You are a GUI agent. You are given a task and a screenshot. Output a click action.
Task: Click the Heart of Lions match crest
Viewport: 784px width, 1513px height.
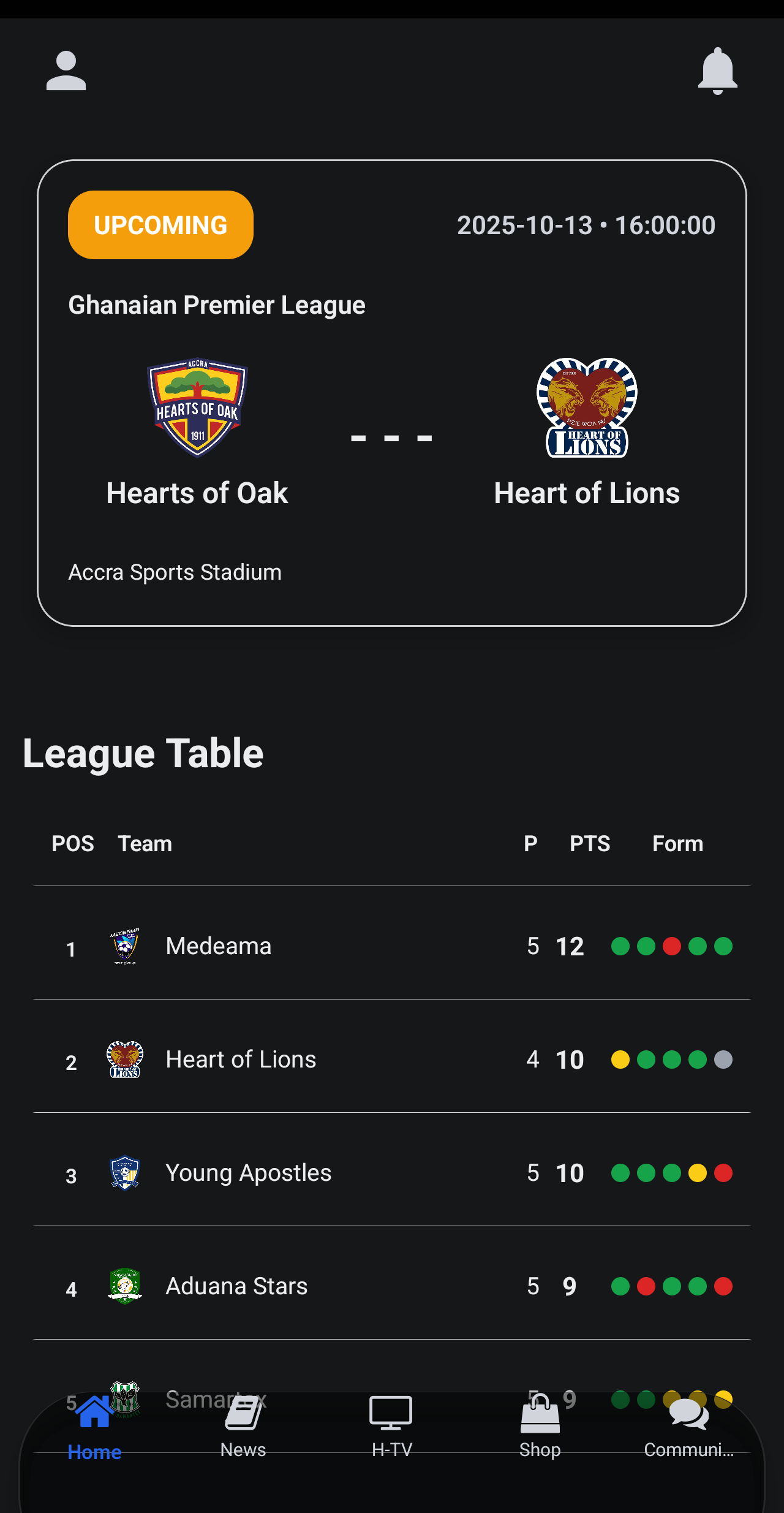(587, 408)
